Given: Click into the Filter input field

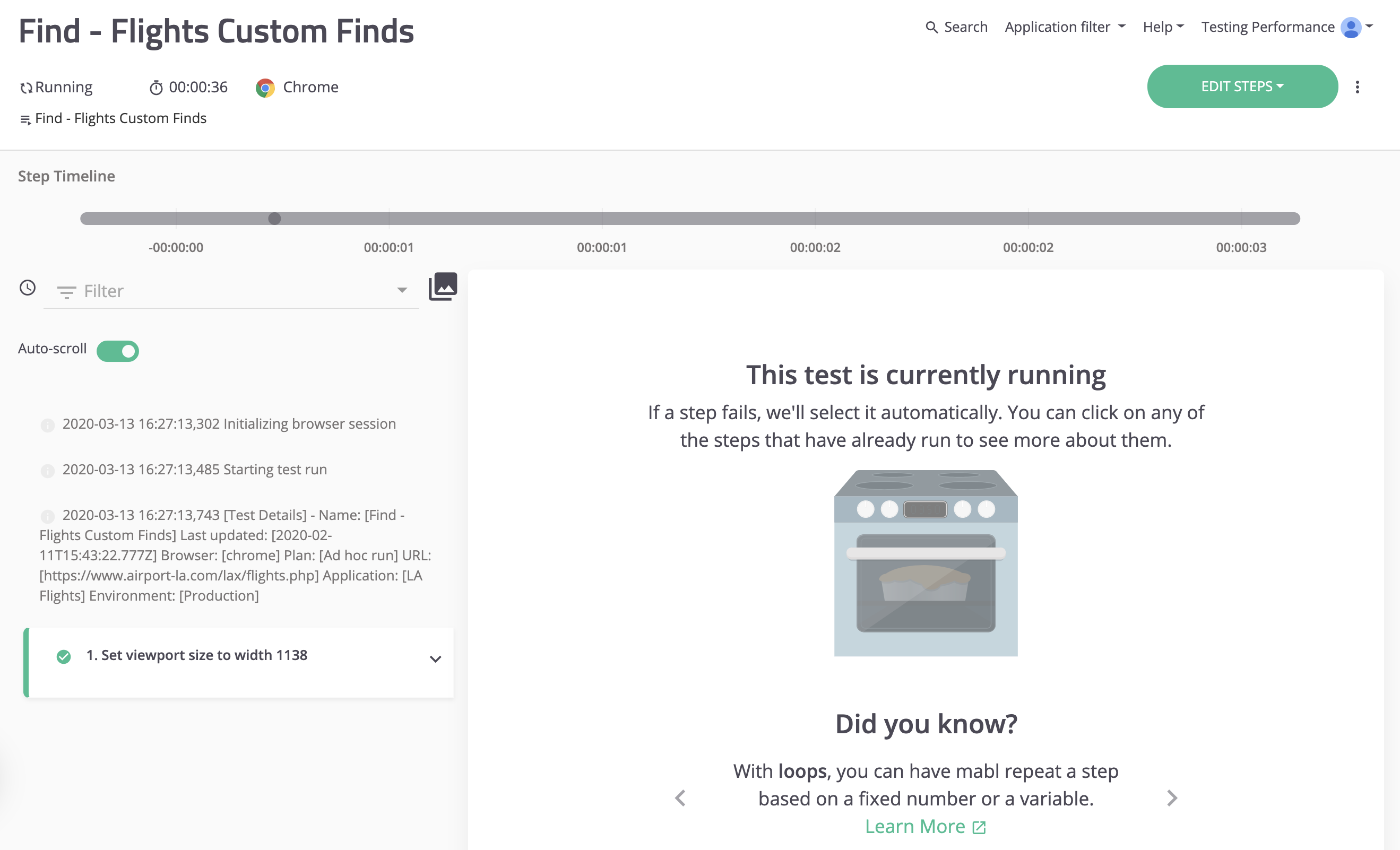Looking at the screenshot, I should coord(231,291).
